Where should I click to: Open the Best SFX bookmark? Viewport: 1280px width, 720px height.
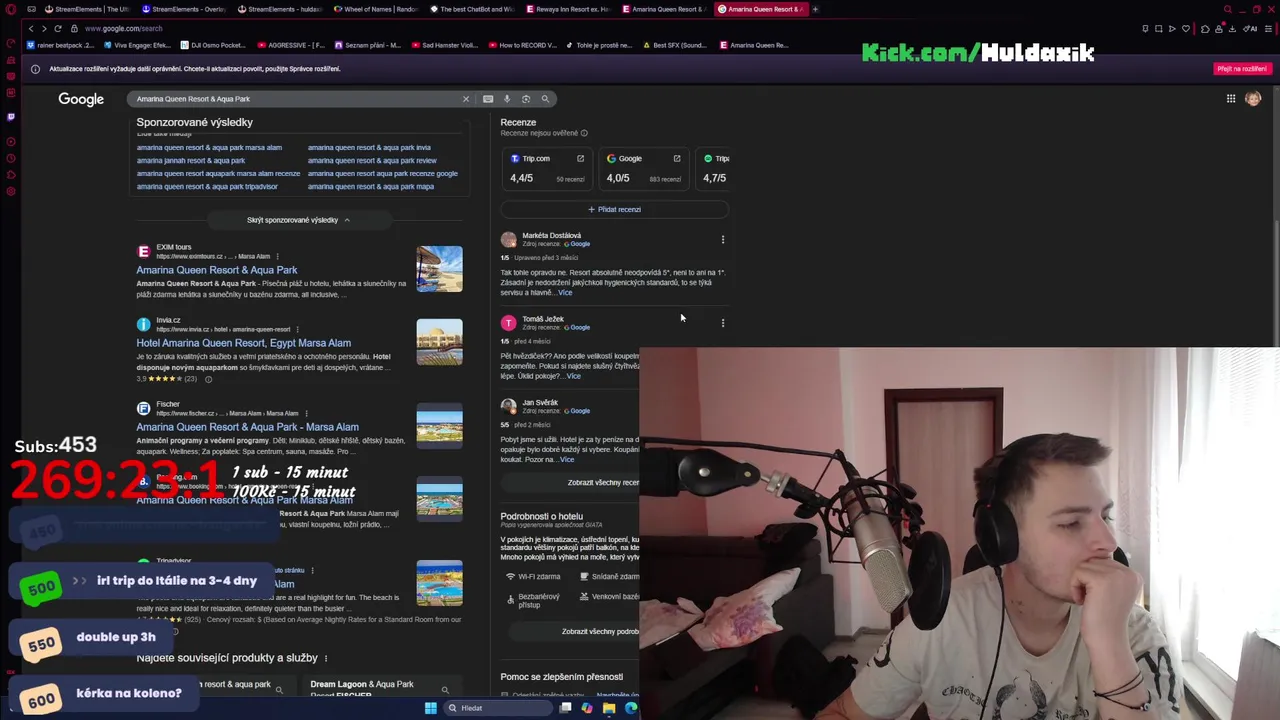[x=675, y=45]
